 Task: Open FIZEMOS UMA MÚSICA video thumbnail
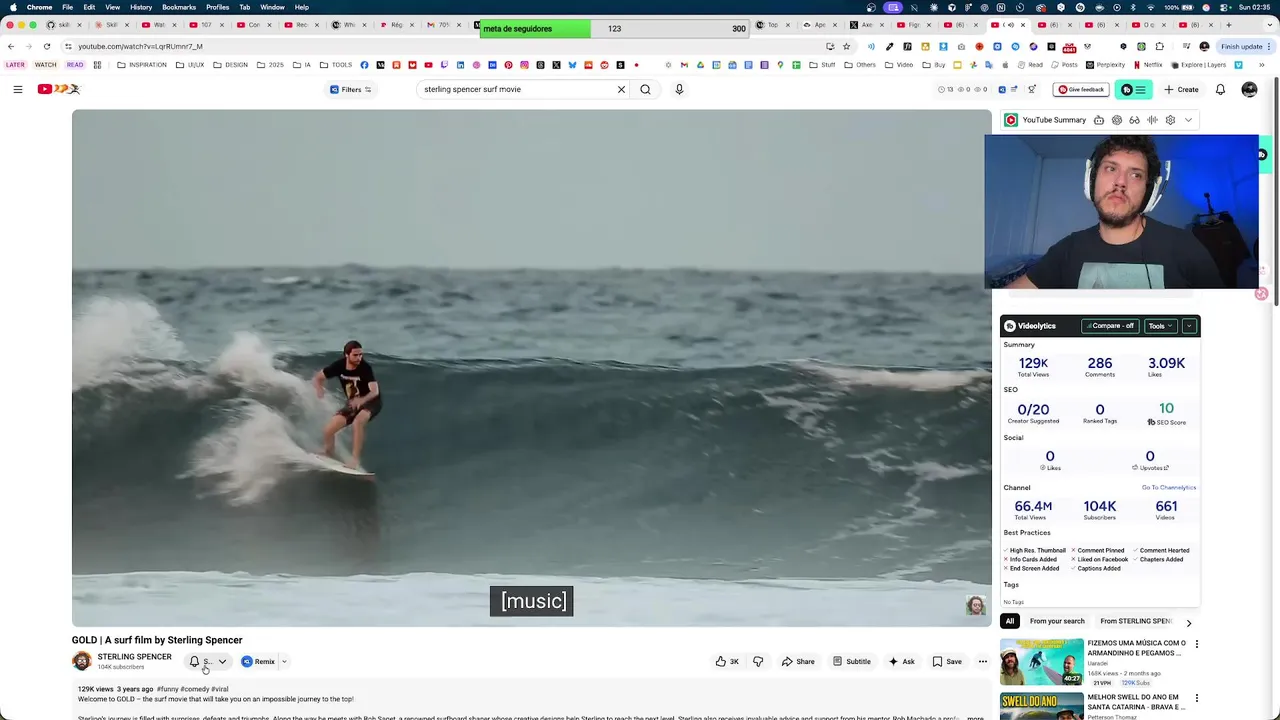coord(1041,661)
